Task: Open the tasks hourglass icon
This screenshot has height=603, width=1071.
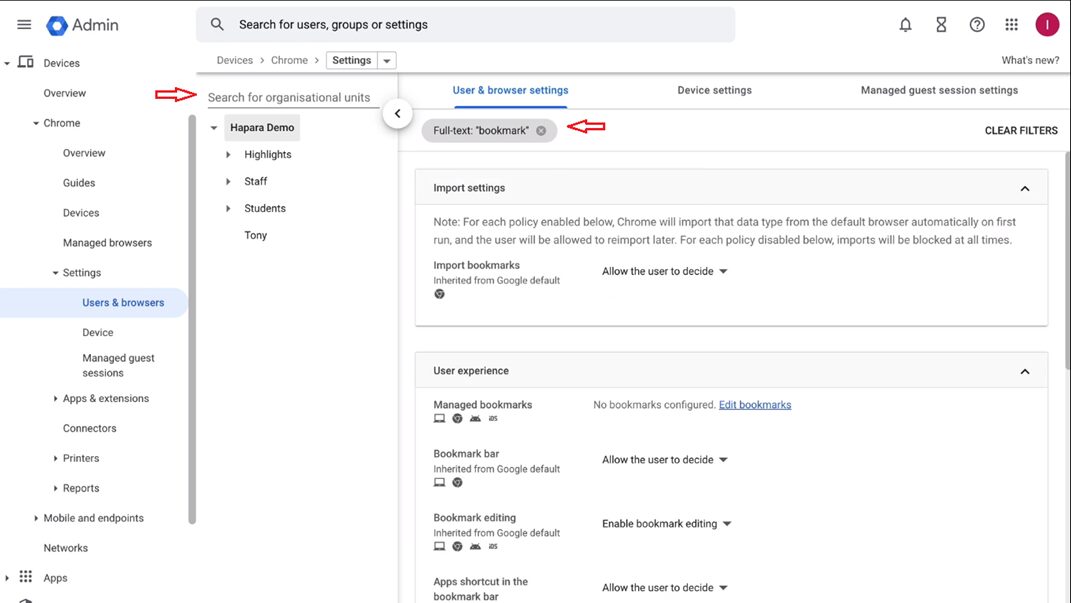Action: pyautogui.click(x=941, y=25)
